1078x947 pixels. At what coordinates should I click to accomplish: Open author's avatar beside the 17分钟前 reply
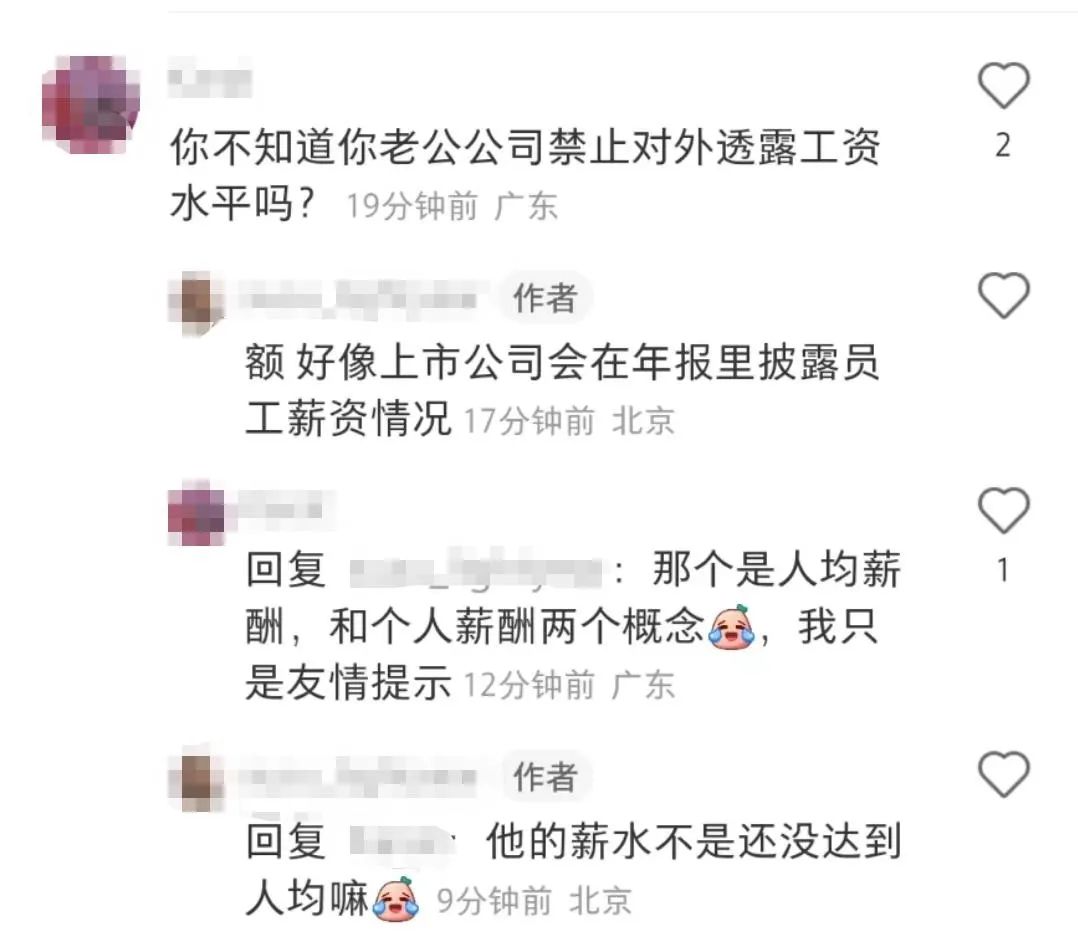pyautogui.click(x=196, y=303)
